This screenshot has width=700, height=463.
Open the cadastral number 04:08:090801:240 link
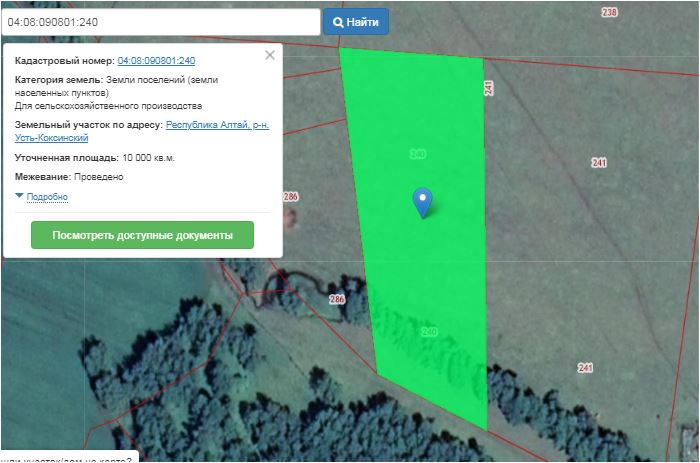tap(156, 61)
